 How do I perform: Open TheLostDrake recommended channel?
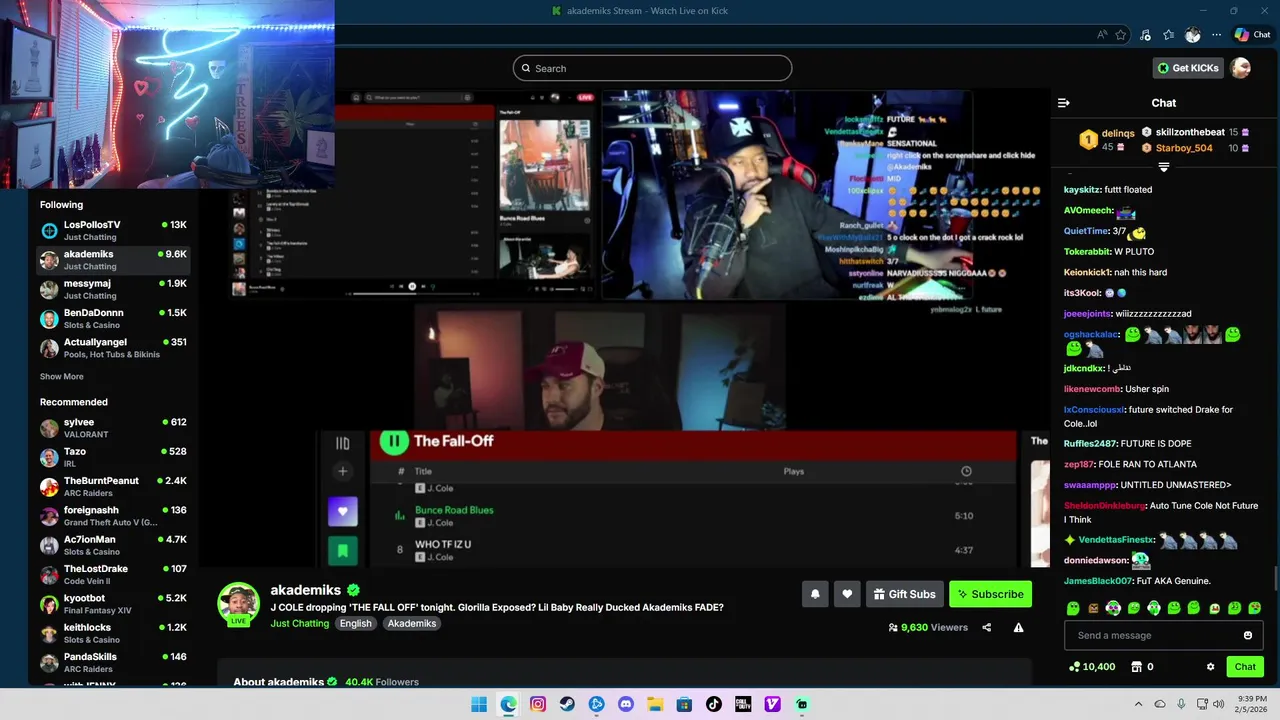[113, 574]
